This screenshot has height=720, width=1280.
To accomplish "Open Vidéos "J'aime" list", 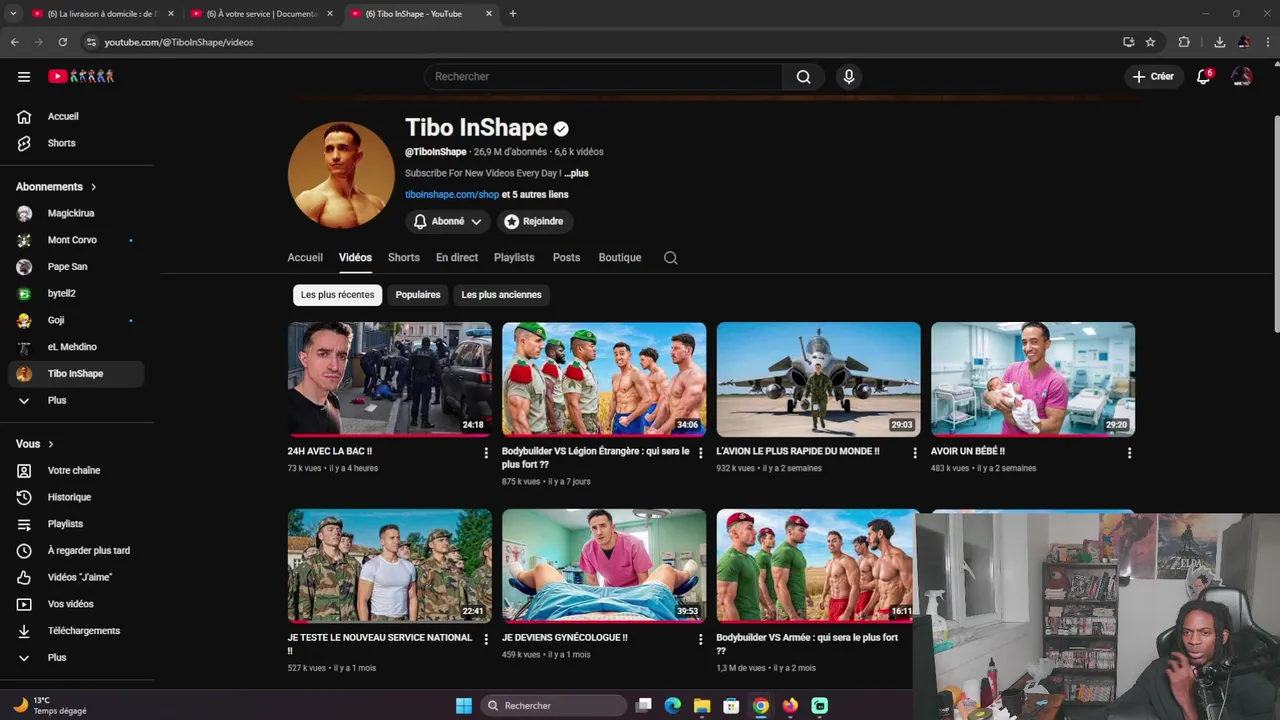I will [x=76, y=577].
